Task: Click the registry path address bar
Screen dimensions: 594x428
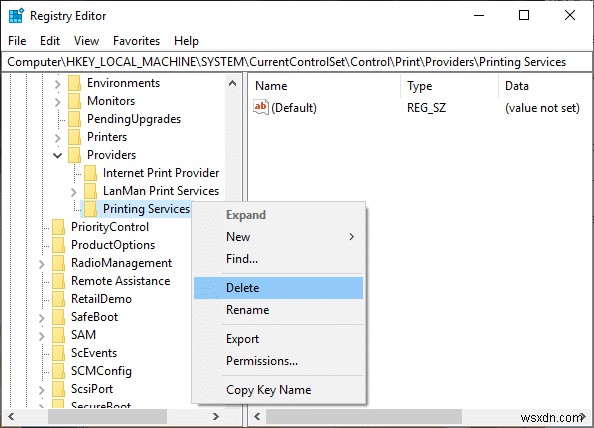Action: click(x=297, y=62)
